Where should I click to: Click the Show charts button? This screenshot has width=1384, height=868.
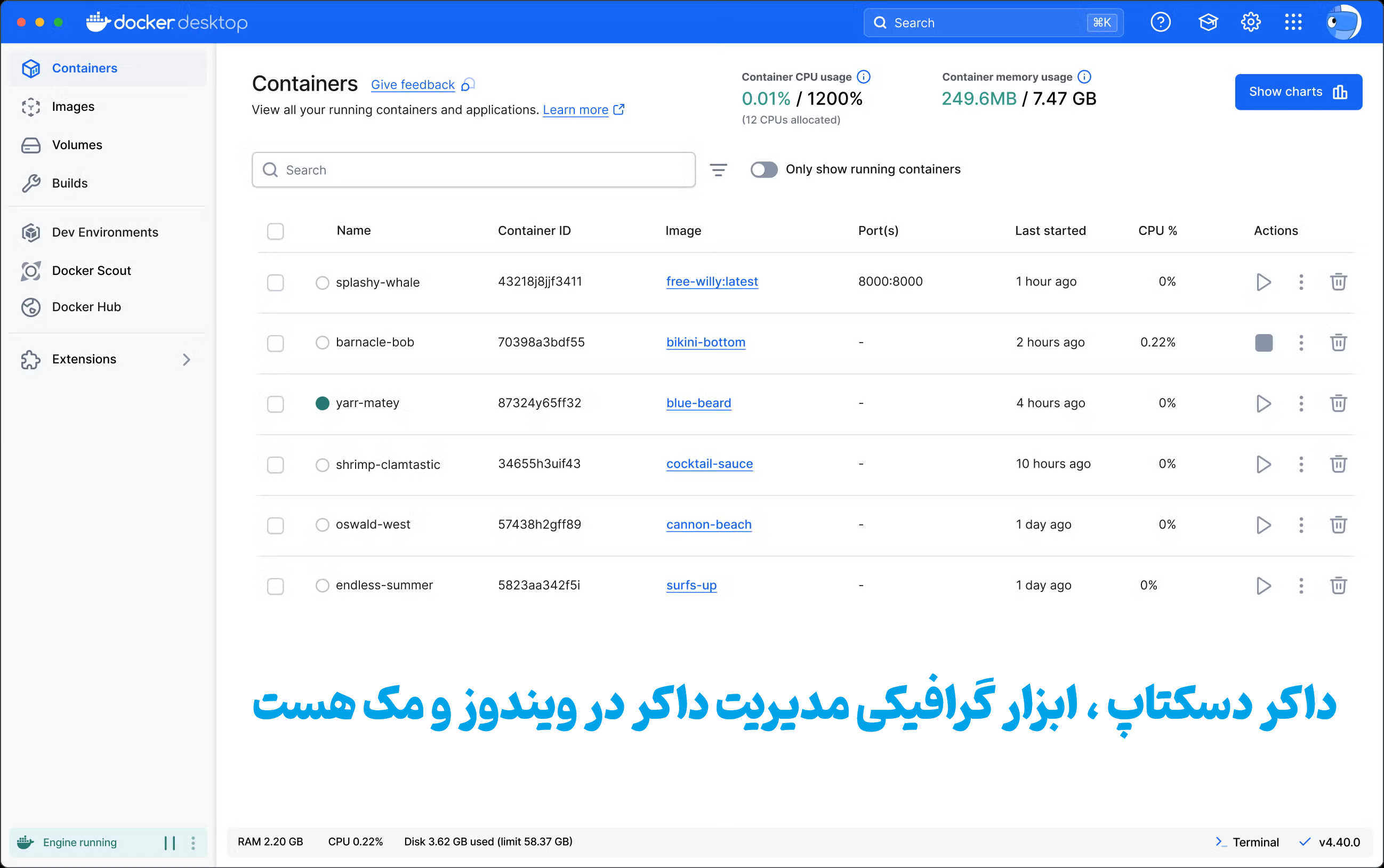coord(1298,92)
